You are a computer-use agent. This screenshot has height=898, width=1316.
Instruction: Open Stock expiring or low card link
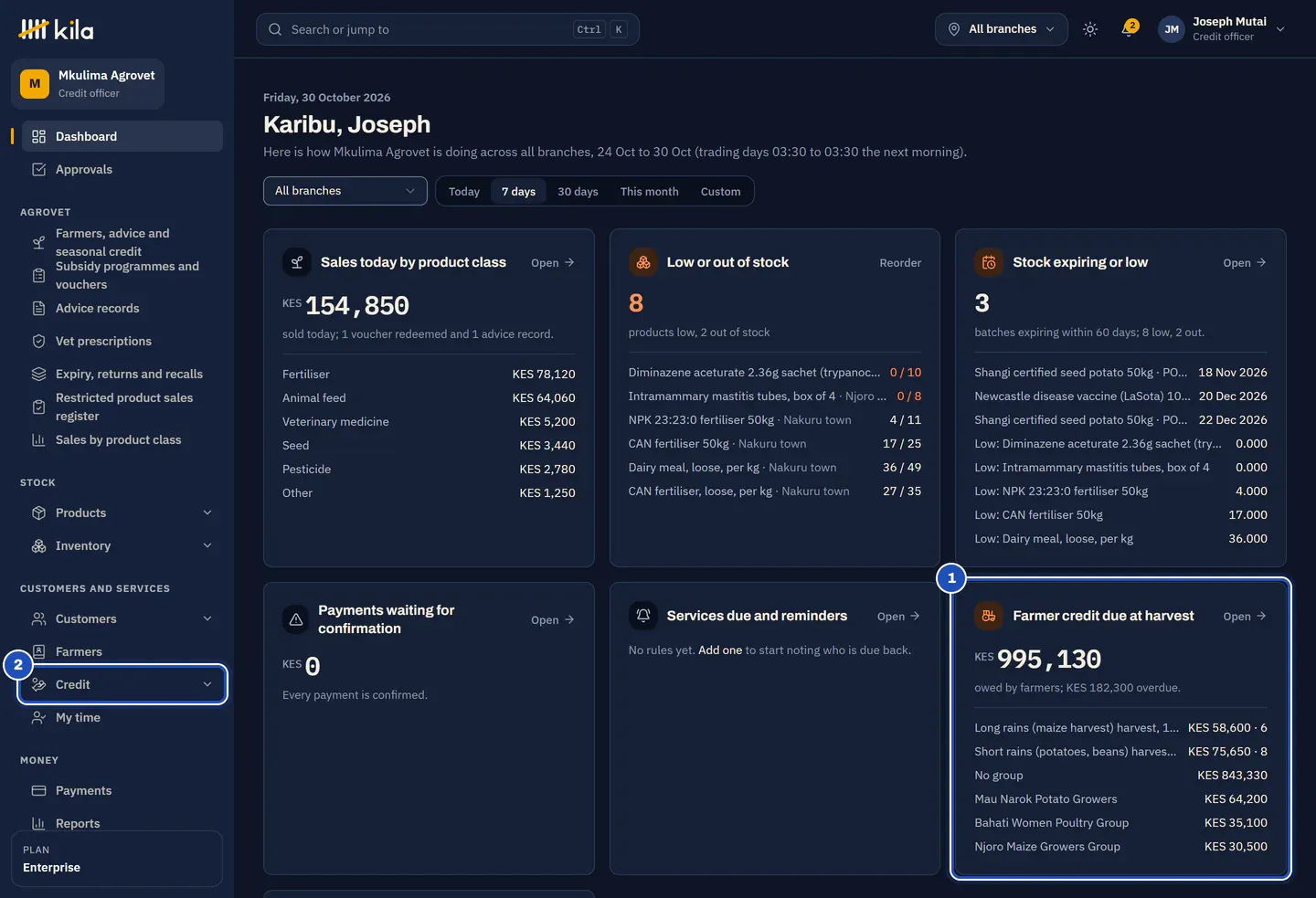click(x=1245, y=263)
